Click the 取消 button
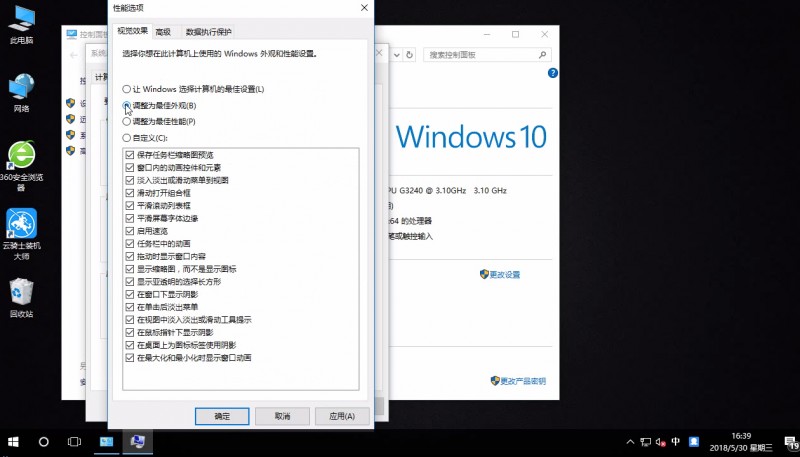This screenshot has width=800, height=457. point(282,416)
